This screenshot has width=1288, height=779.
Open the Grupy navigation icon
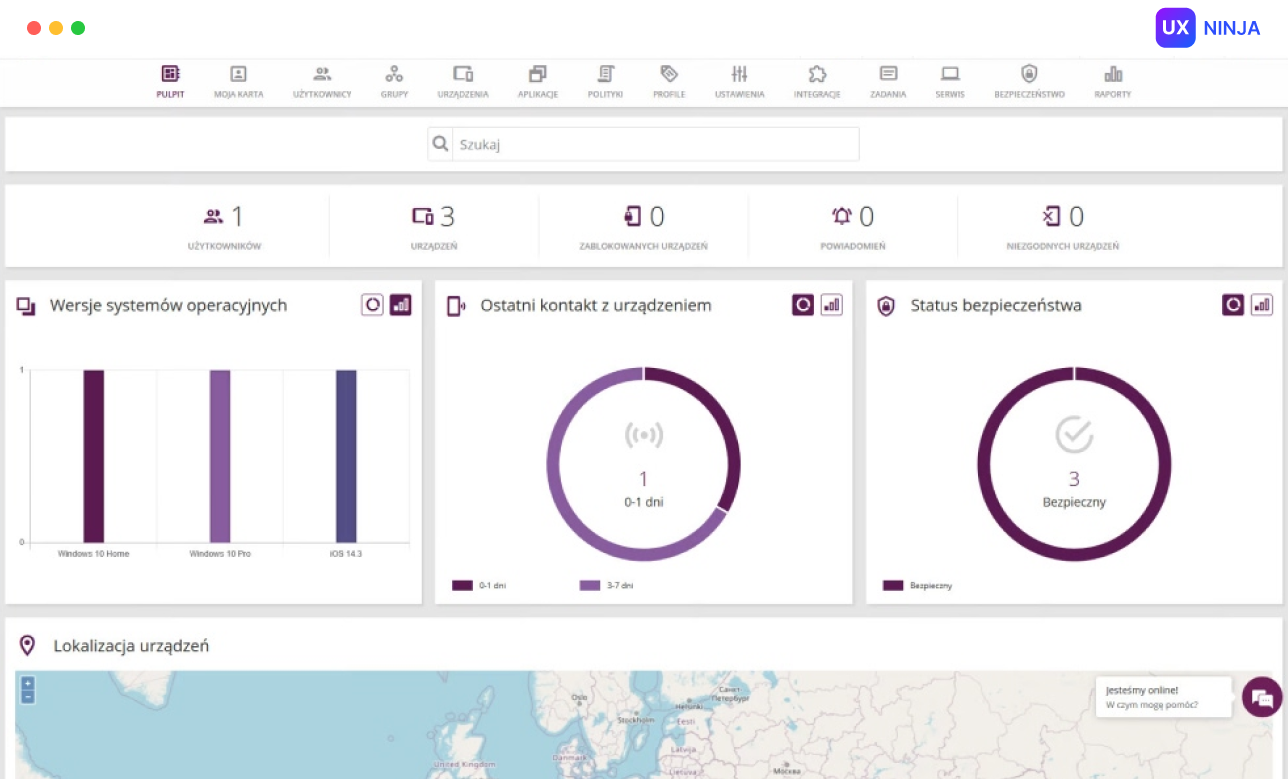coord(394,74)
